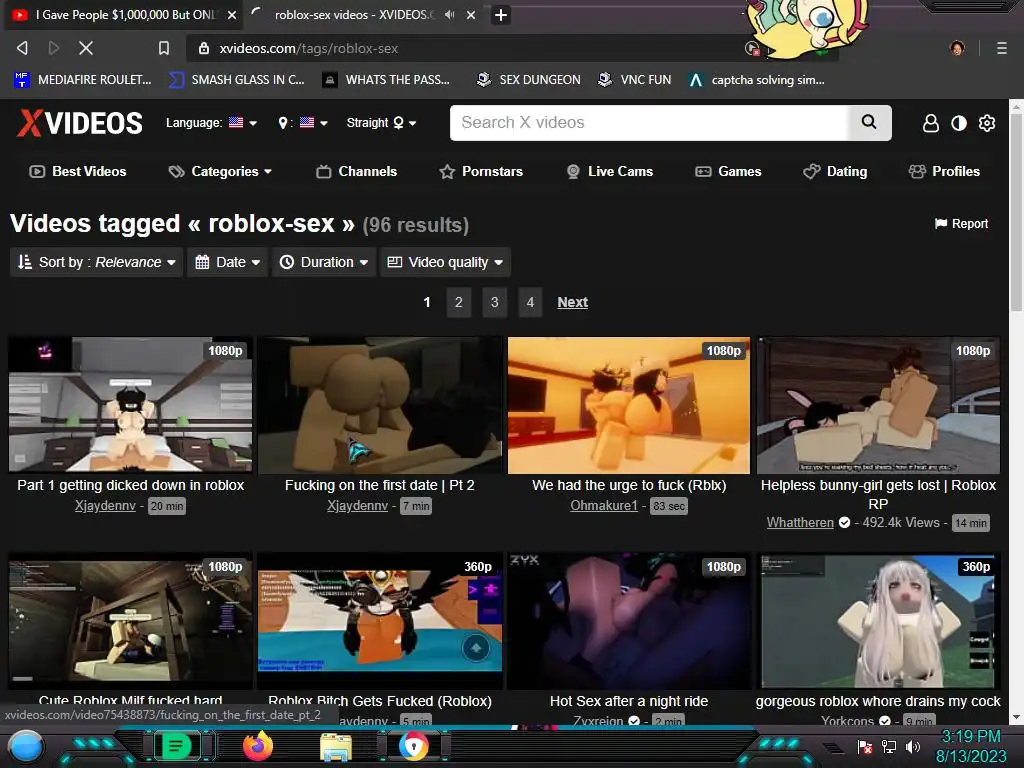This screenshot has height=768, width=1024.
Task: Expand the Duration filter dropdown
Action: 324,262
